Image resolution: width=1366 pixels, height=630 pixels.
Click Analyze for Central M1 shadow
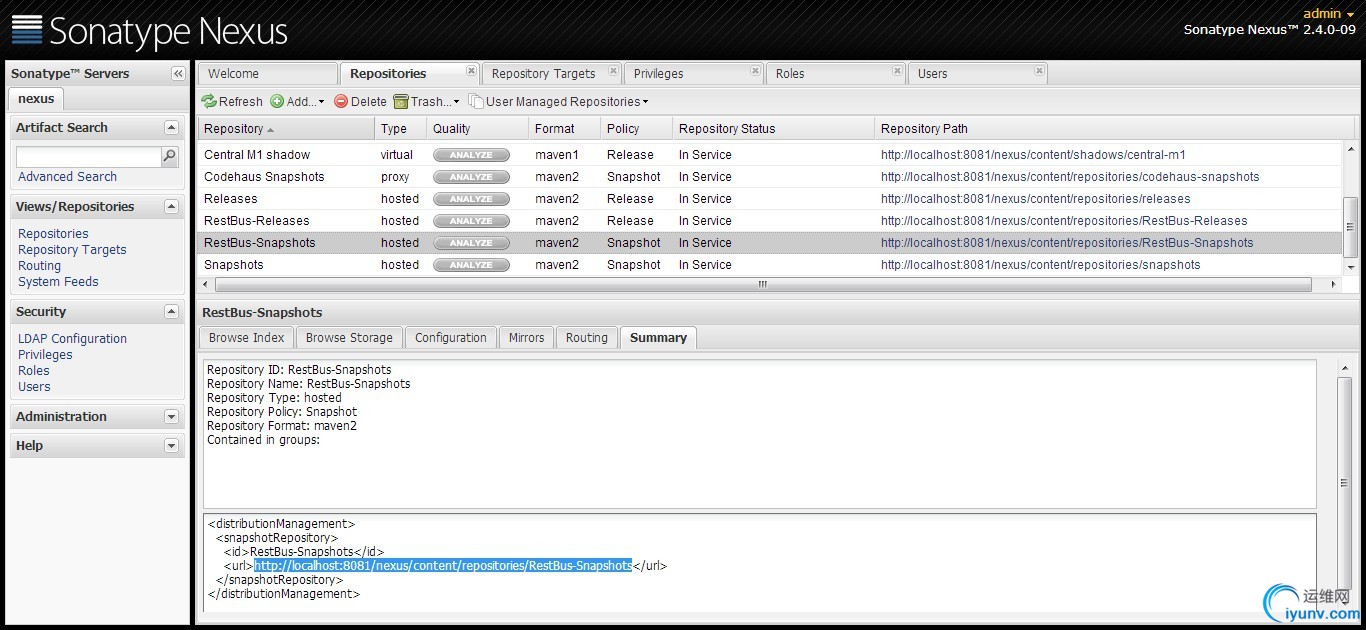[471, 155]
